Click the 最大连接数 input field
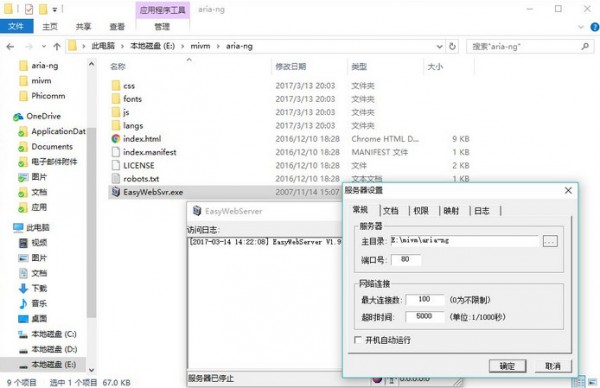Viewport: 600px width, 388px height. [x=425, y=299]
